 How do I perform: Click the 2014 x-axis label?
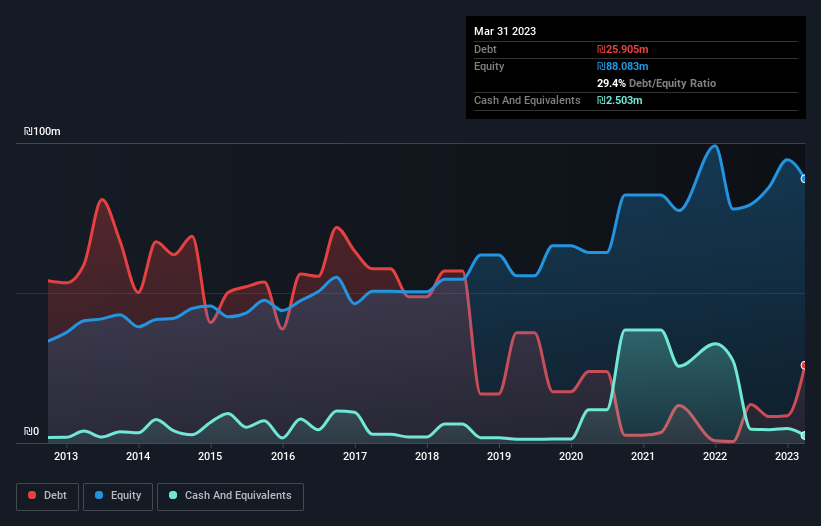tap(138, 456)
